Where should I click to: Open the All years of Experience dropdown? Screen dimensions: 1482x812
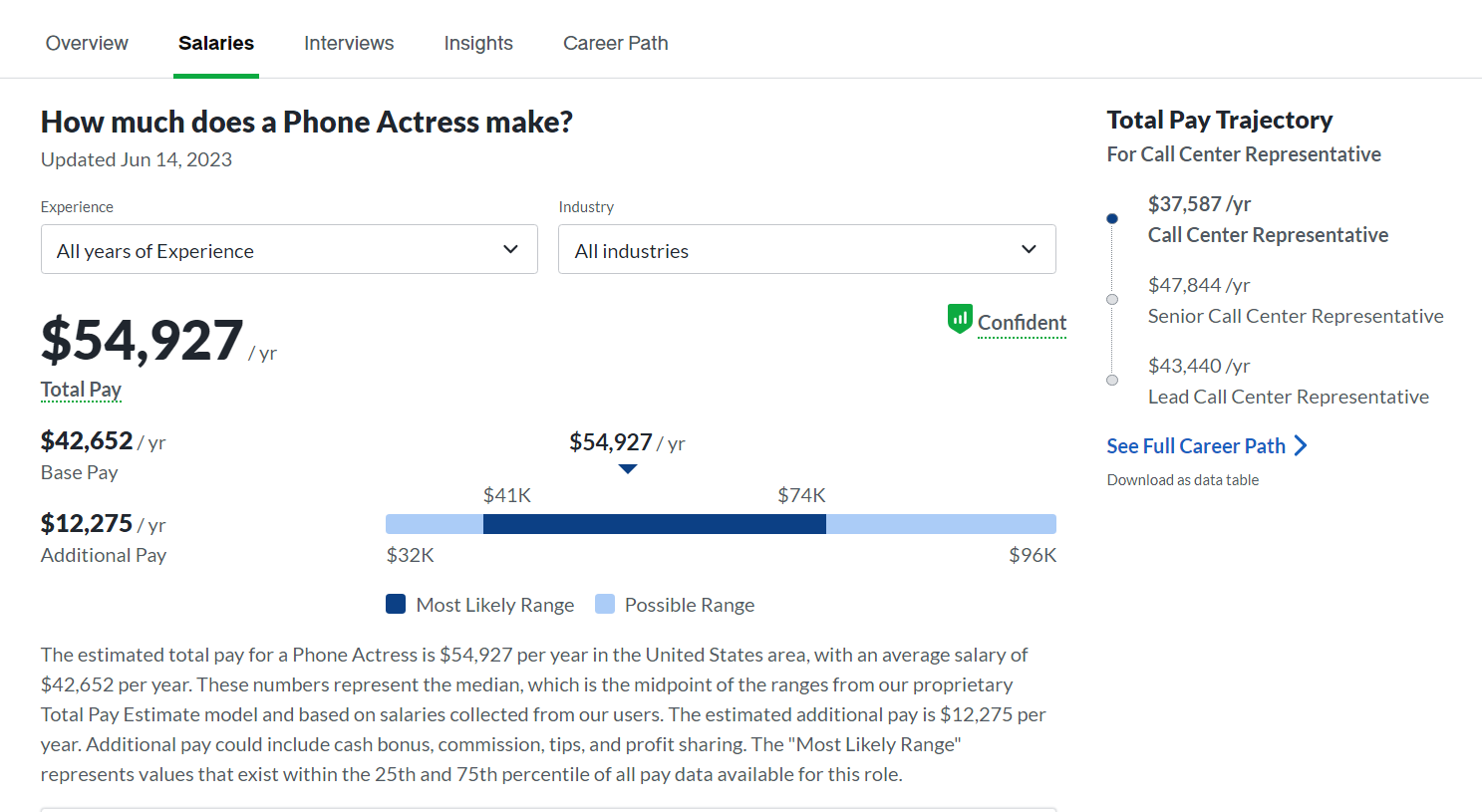point(289,249)
